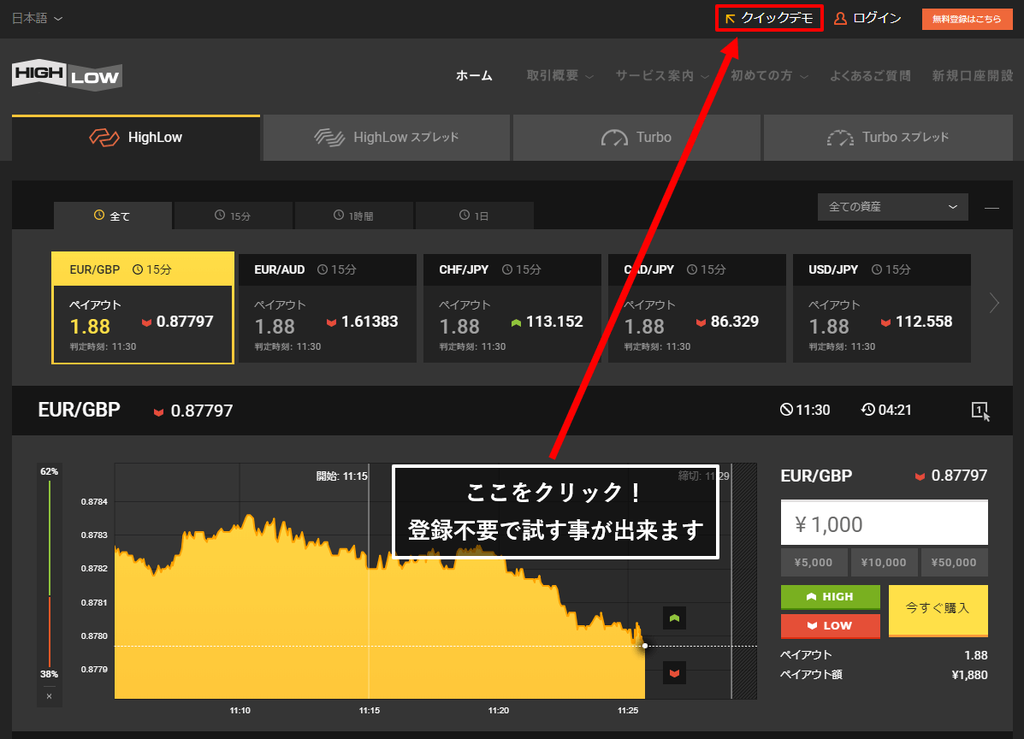The height and width of the screenshot is (739, 1024).
Task: Open the よくあるご質問 page
Action: (x=870, y=76)
